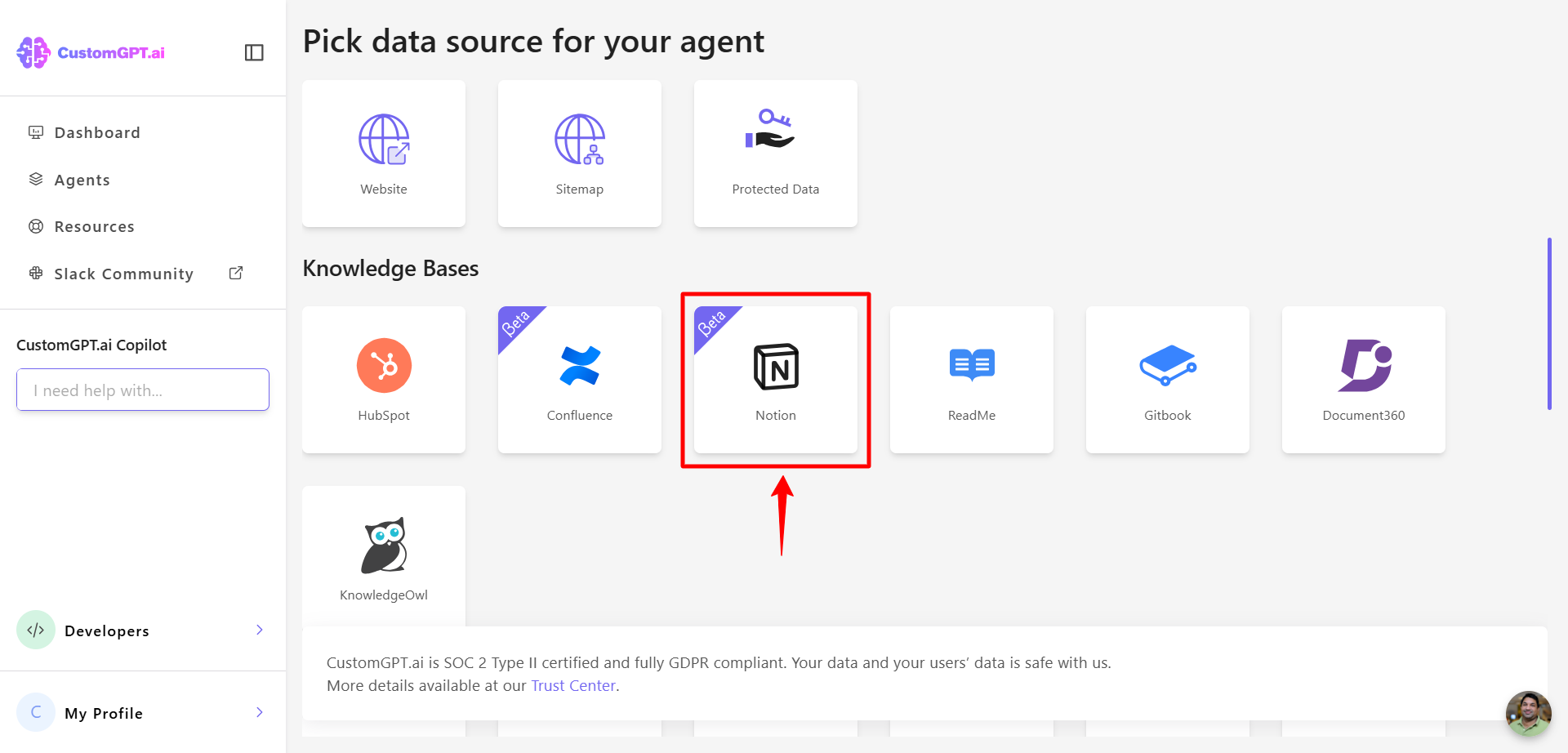Choose the Confluence logo icon

coord(580,365)
